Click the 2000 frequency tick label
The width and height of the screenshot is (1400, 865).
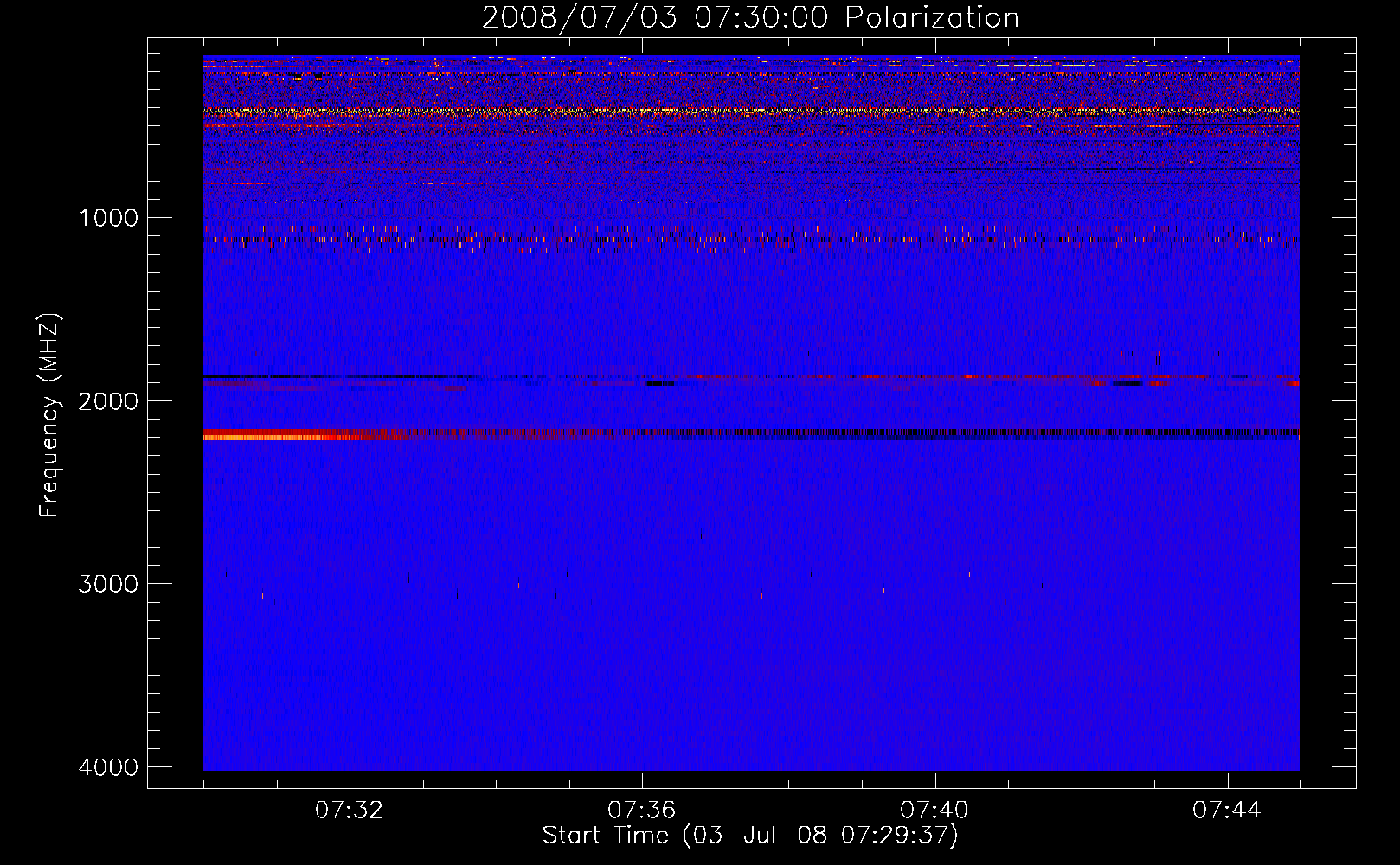pyautogui.click(x=108, y=400)
